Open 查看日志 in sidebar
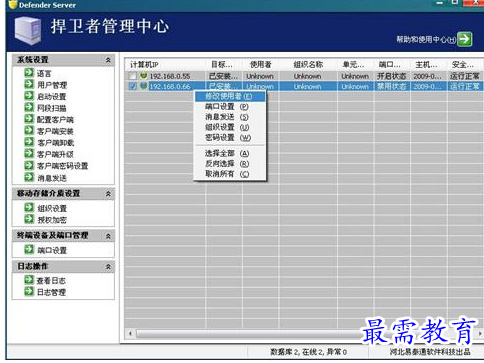484x363 pixels. point(51,281)
